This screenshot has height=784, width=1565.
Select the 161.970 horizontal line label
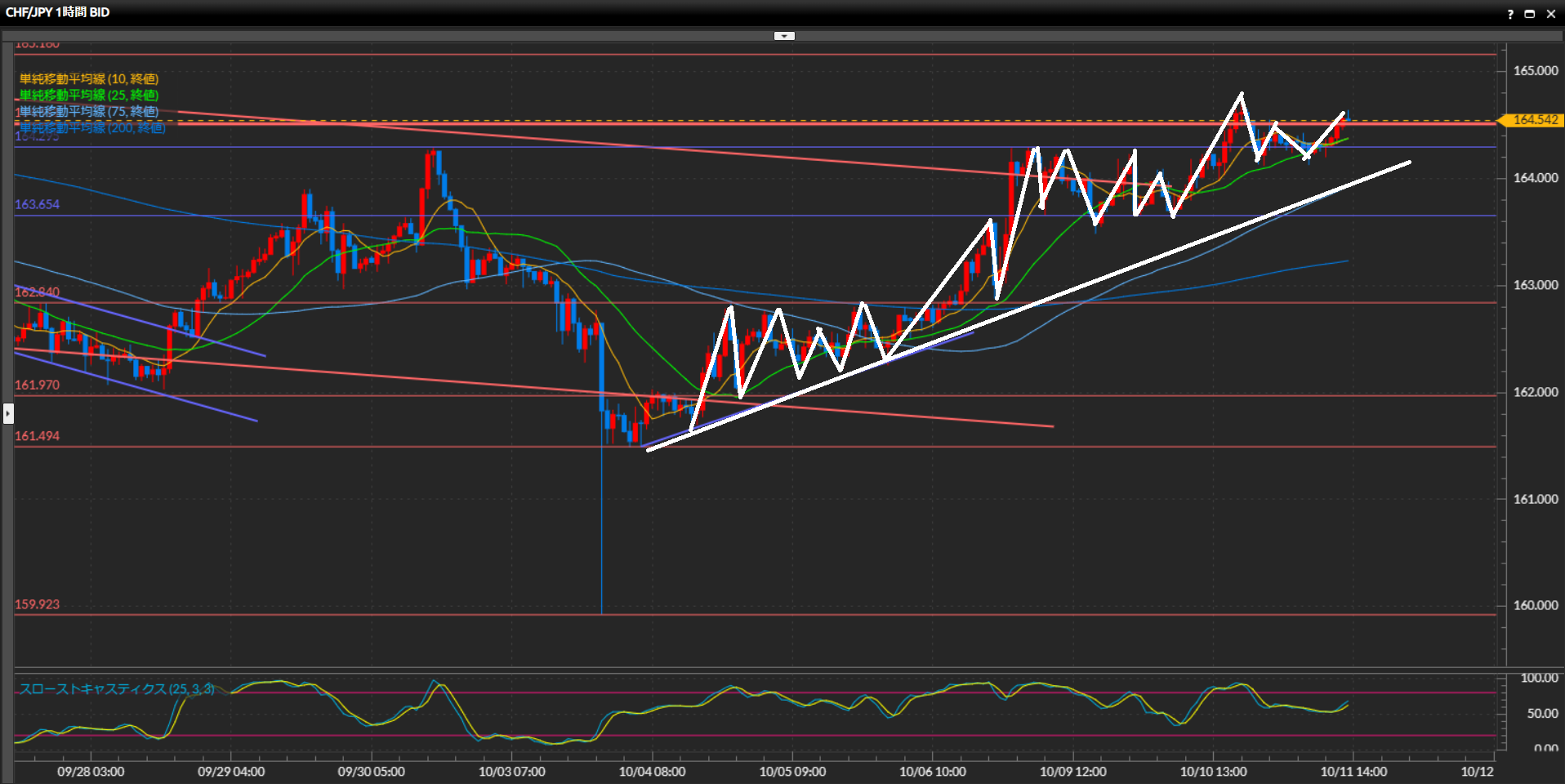(37, 385)
